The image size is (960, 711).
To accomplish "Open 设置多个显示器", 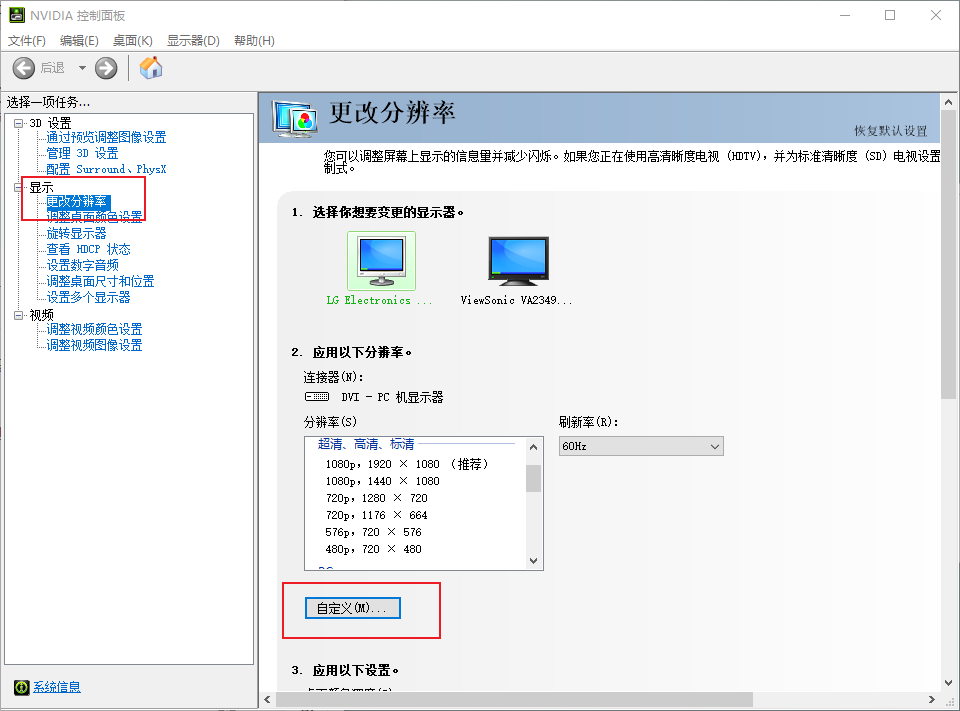I will pyautogui.click(x=89, y=297).
